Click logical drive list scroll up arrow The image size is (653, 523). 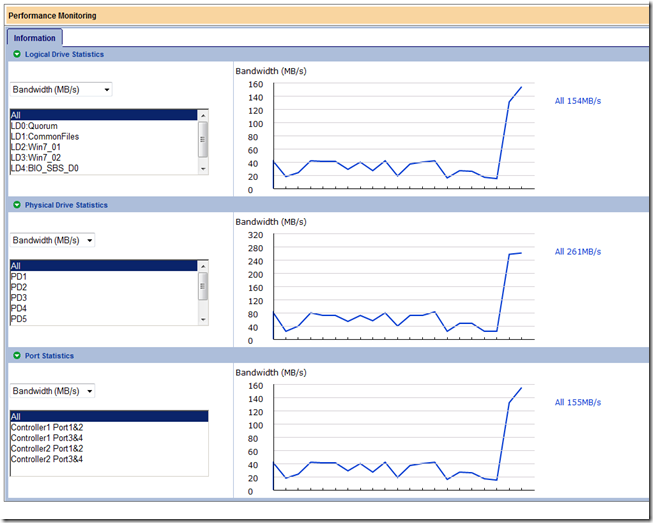[203, 115]
